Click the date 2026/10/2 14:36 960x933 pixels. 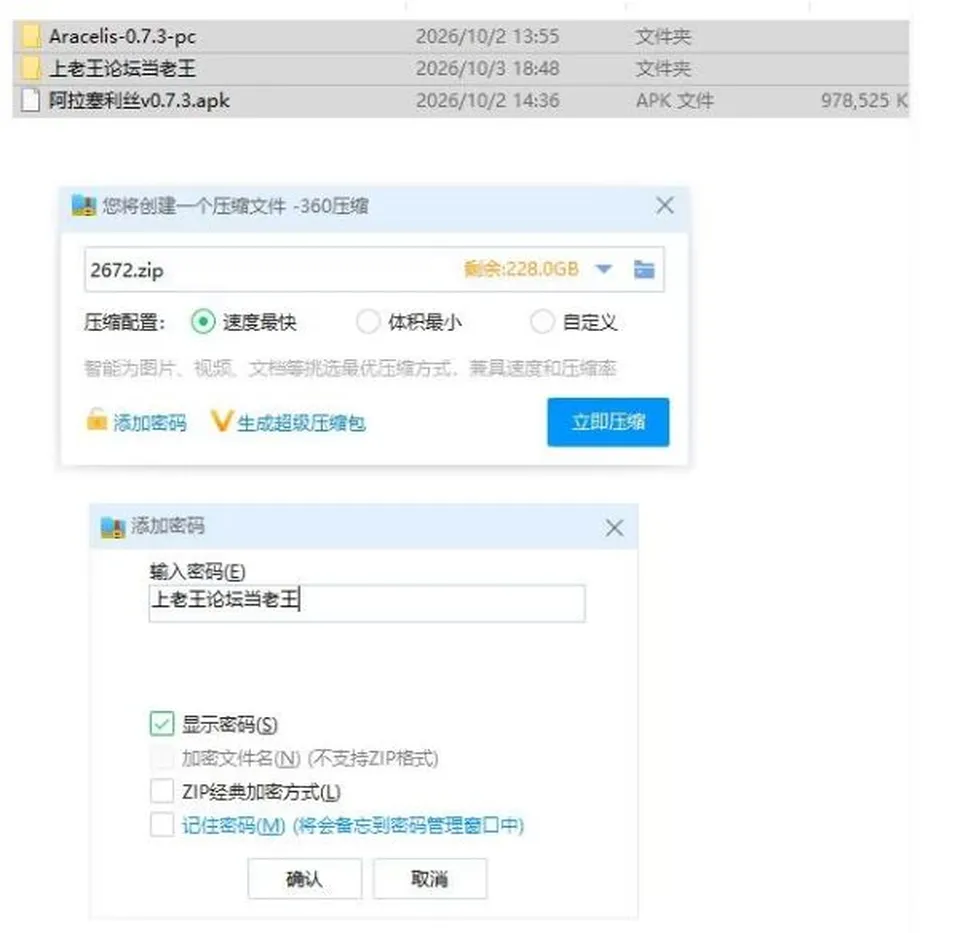tap(487, 100)
